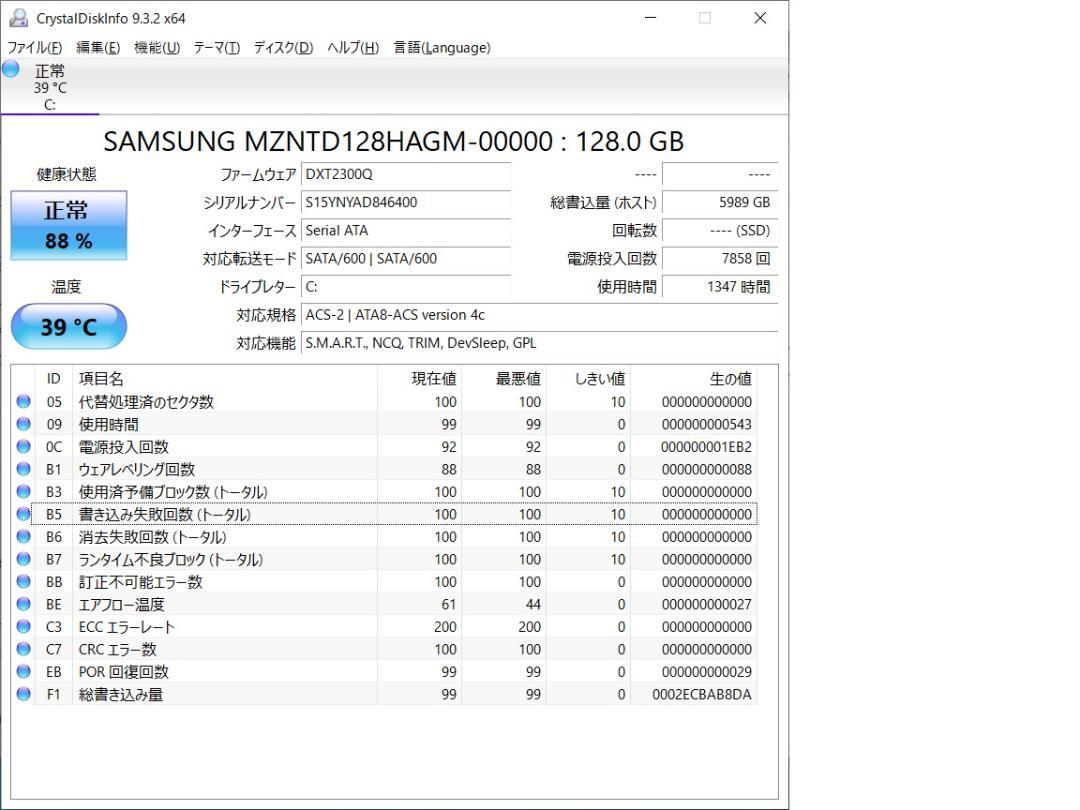
Task: Open the ファイル(F) menu
Action: (34, 48)
